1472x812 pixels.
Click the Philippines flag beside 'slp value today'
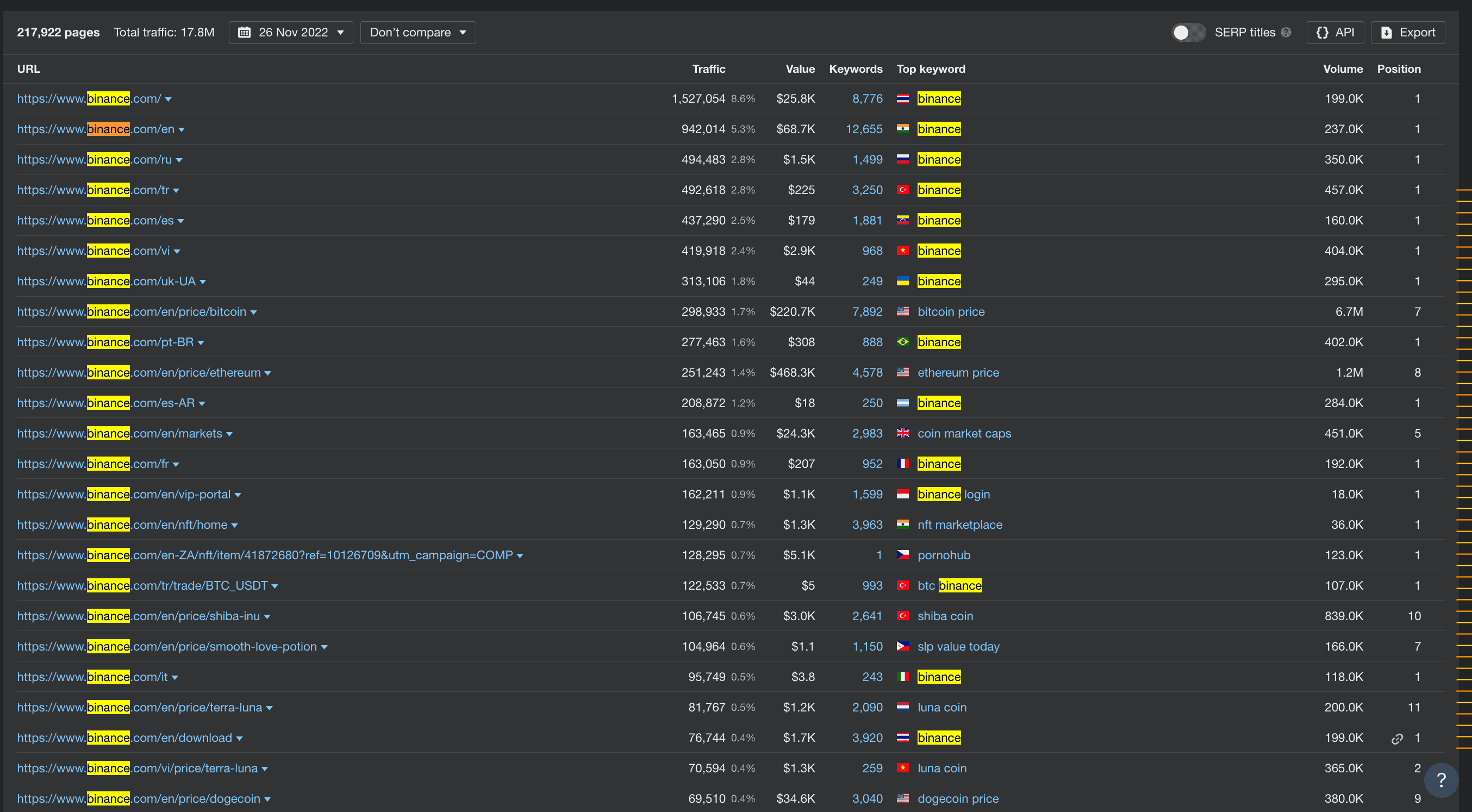902,646
